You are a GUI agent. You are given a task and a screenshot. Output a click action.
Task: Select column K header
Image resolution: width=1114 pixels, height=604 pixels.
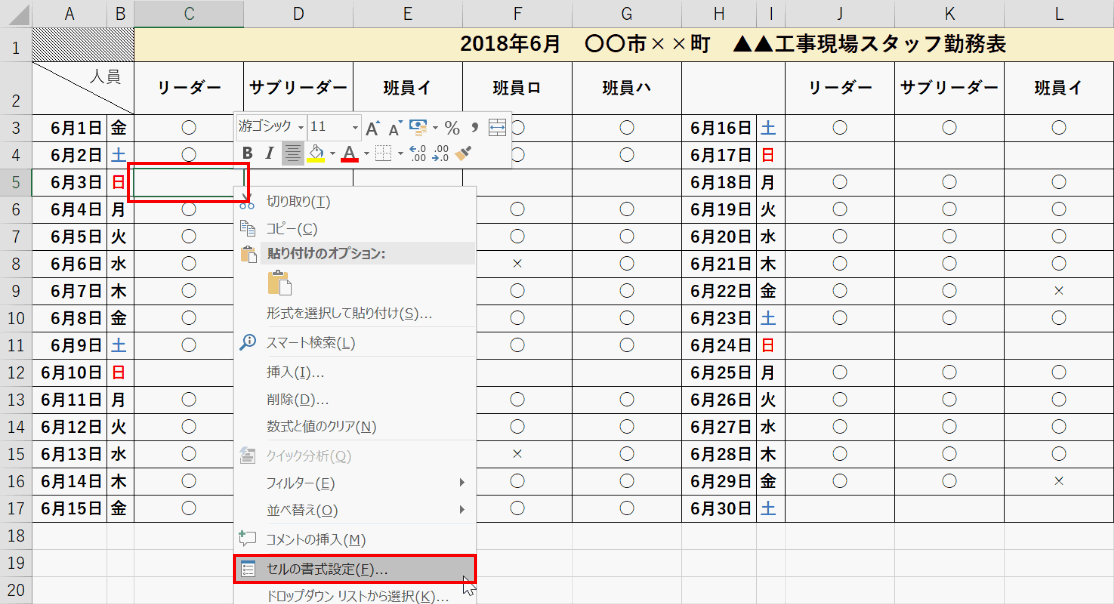pyautogui.click(x=949, y=14)
